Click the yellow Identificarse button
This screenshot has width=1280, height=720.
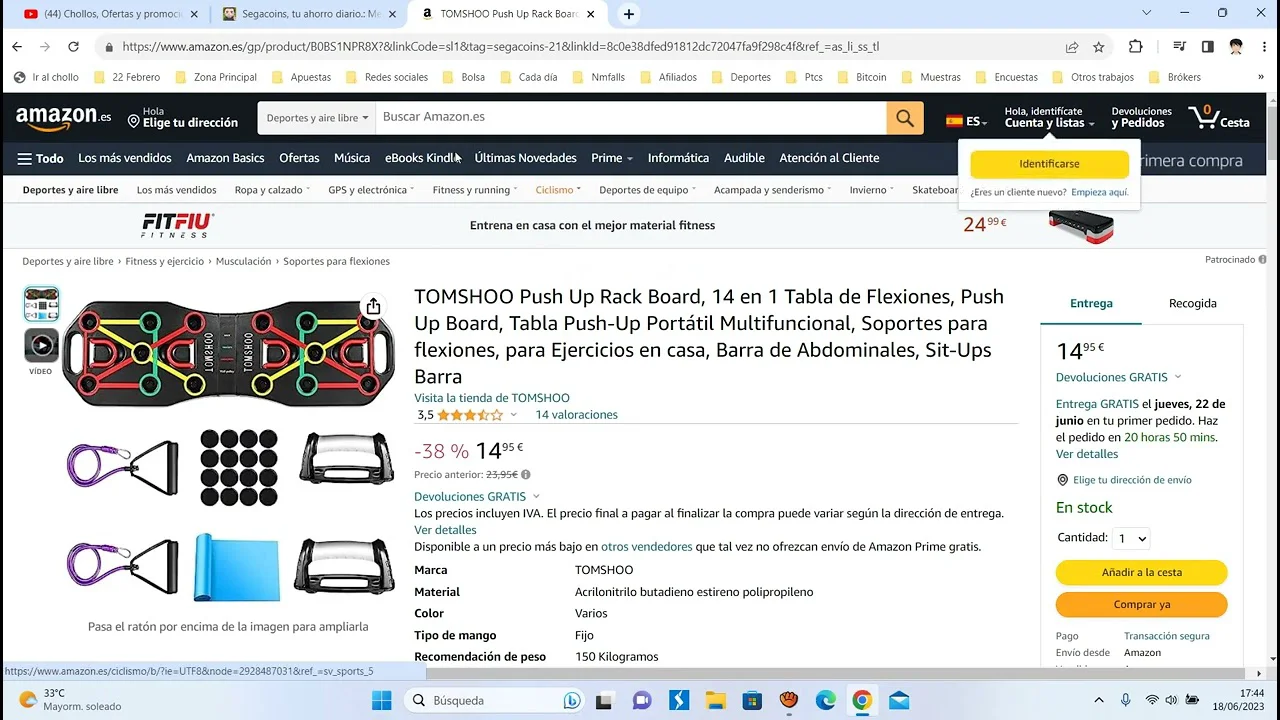[1049, 163]
